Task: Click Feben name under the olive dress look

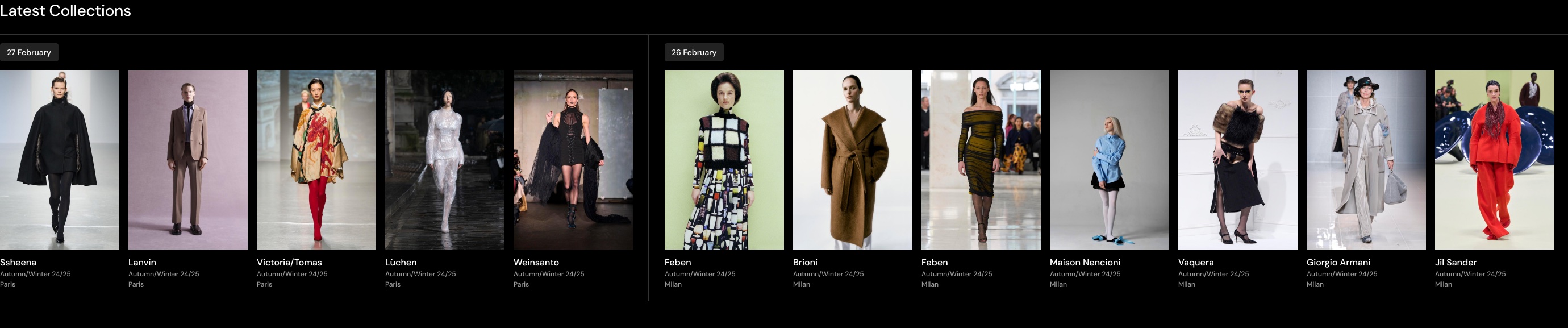Action: [935, 262]
